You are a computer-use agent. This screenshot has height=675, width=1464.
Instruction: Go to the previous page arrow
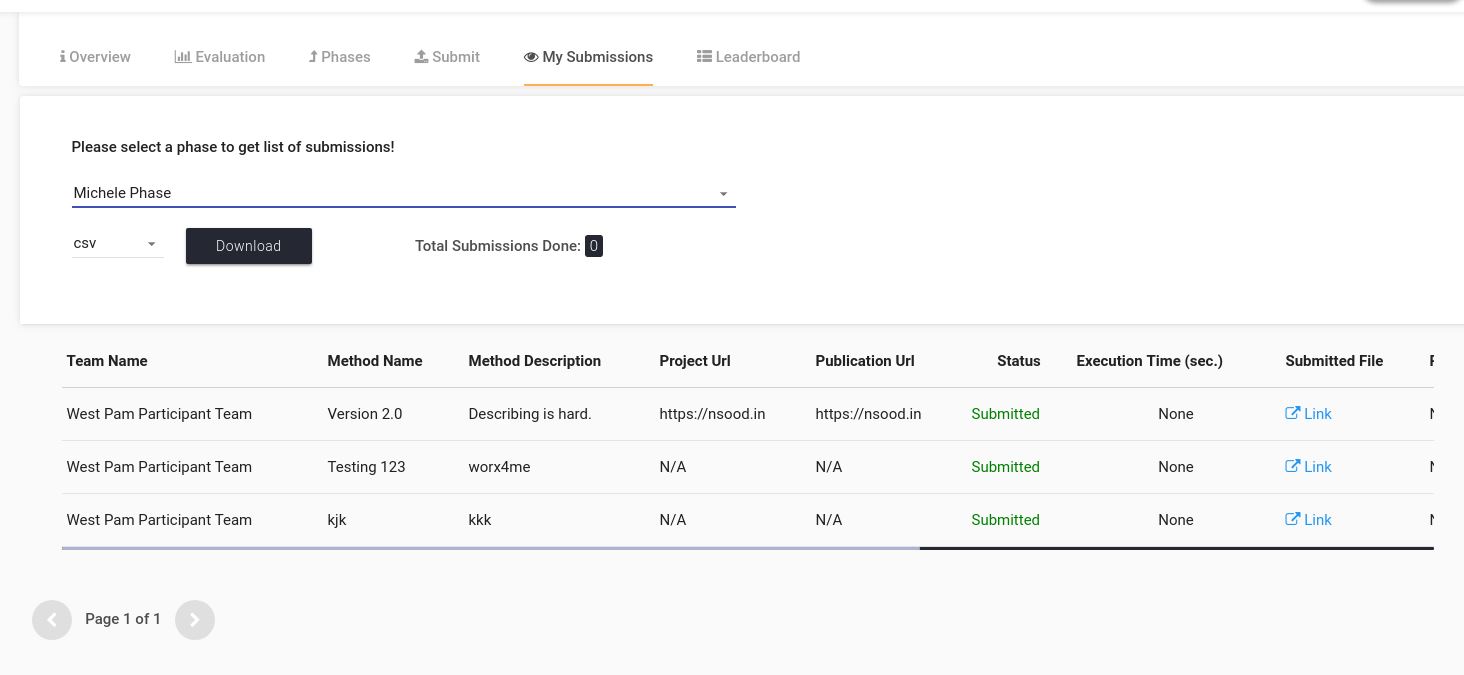click(x=52, y=620)
